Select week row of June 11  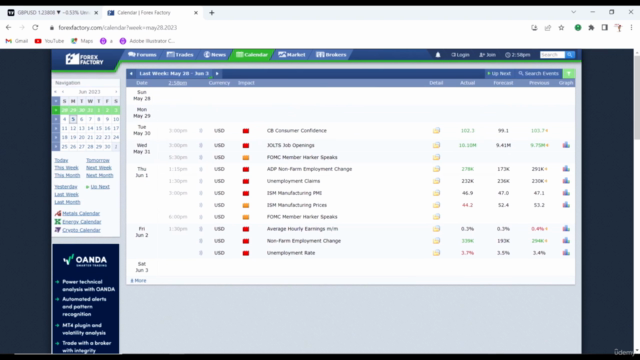coord(56,128)
